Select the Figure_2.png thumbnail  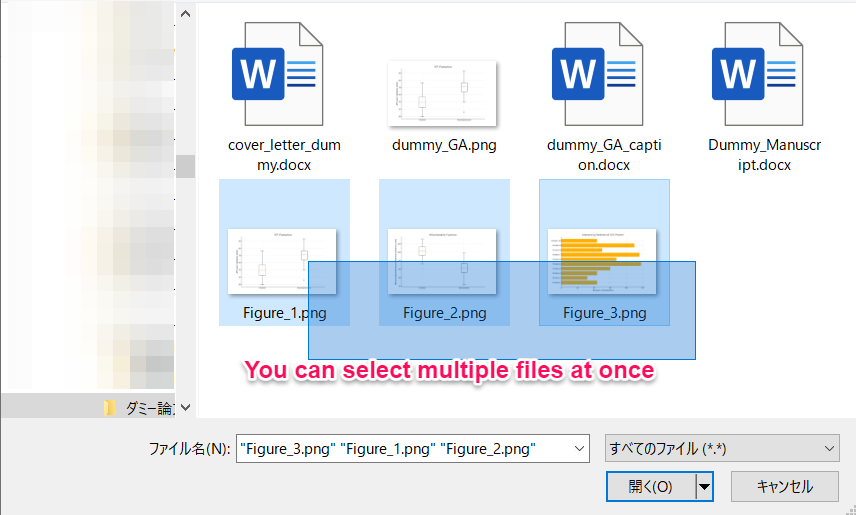[442, 262]
